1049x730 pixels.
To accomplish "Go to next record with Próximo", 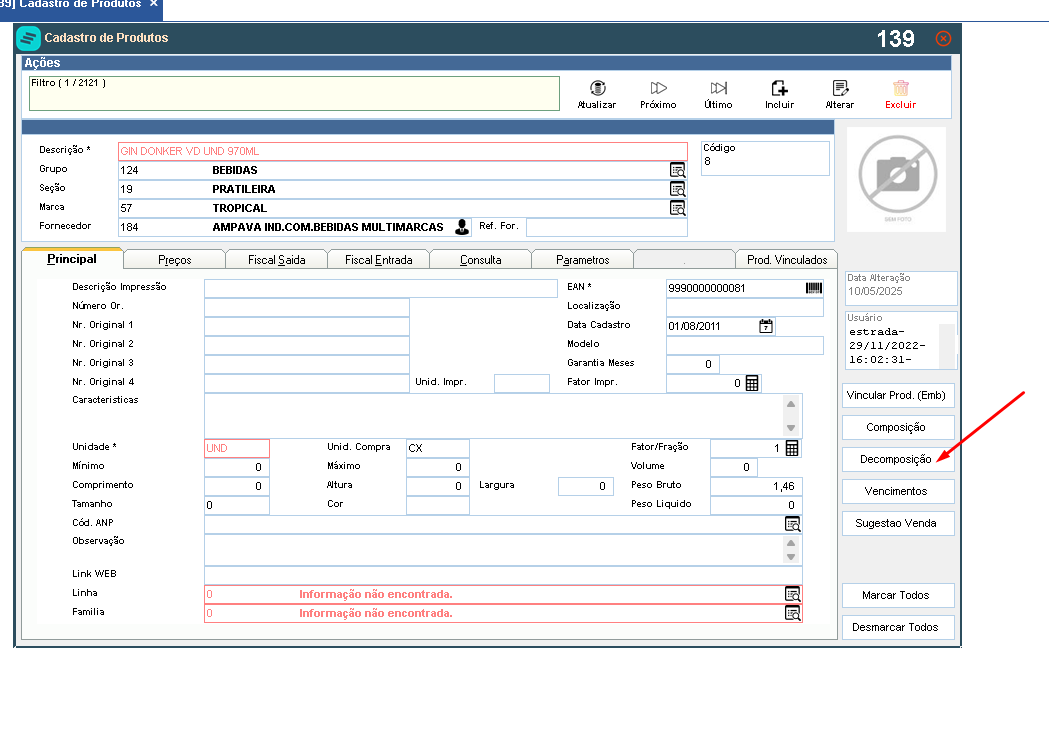I will pyautogui.click(x=658, y=95).
